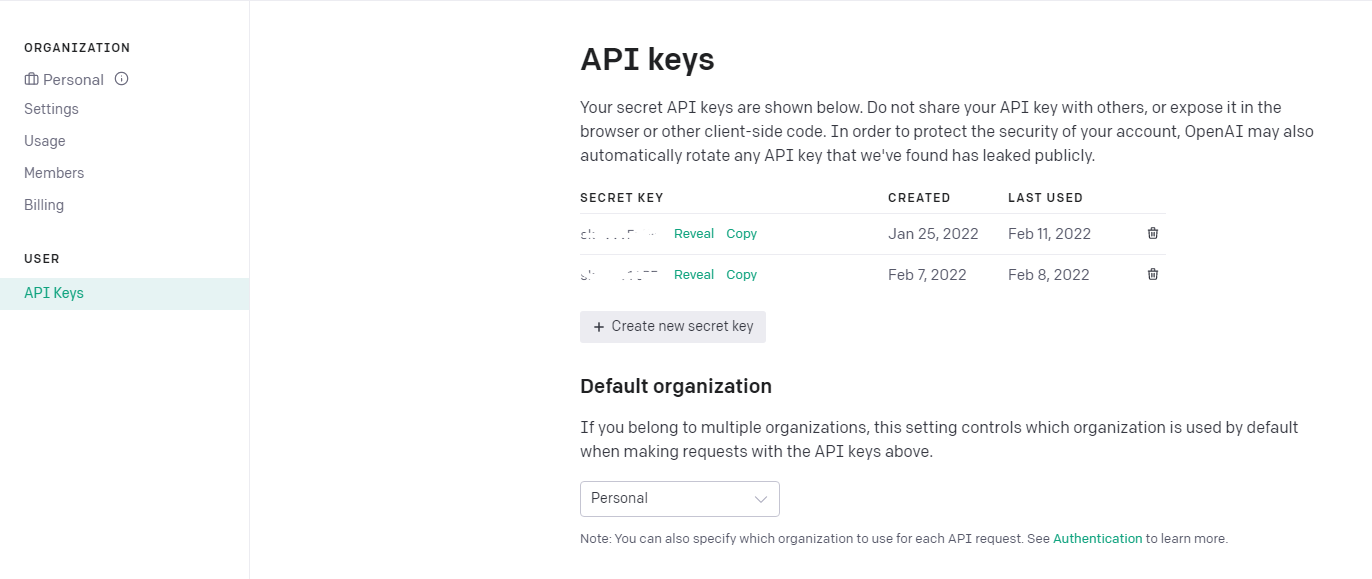The width and height of the screenshot is (1372, 579).
Task: Reveal the key created on Jan 25, 2022
Action: point(694,234)
